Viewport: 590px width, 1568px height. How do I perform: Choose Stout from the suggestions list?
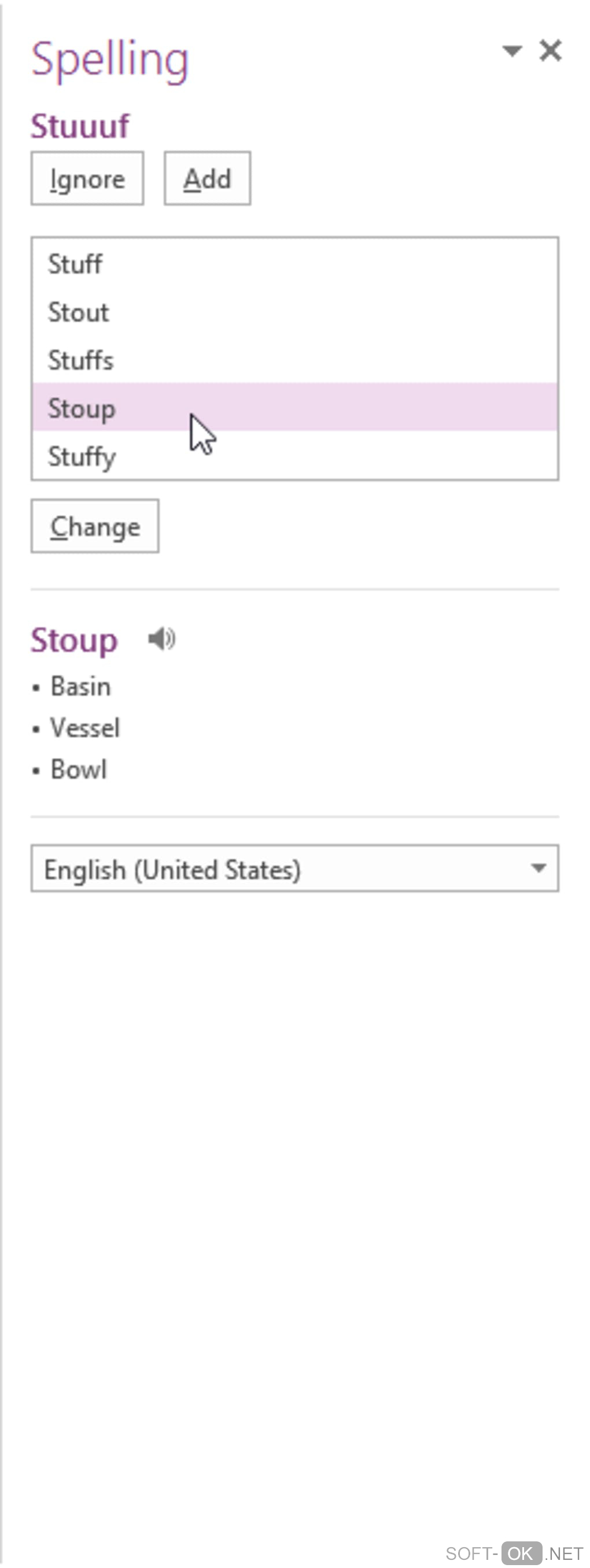pos(79,312)
